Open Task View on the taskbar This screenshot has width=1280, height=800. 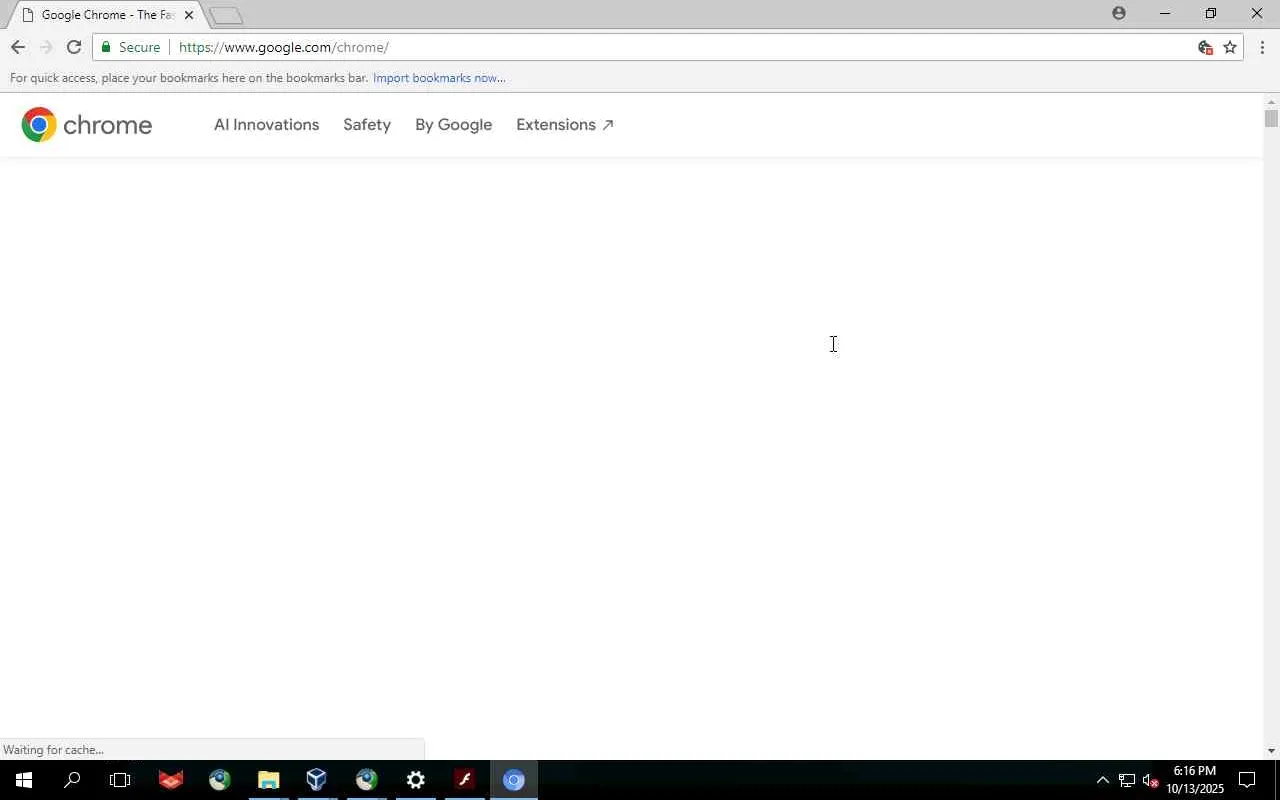click(x=120, y=780)
